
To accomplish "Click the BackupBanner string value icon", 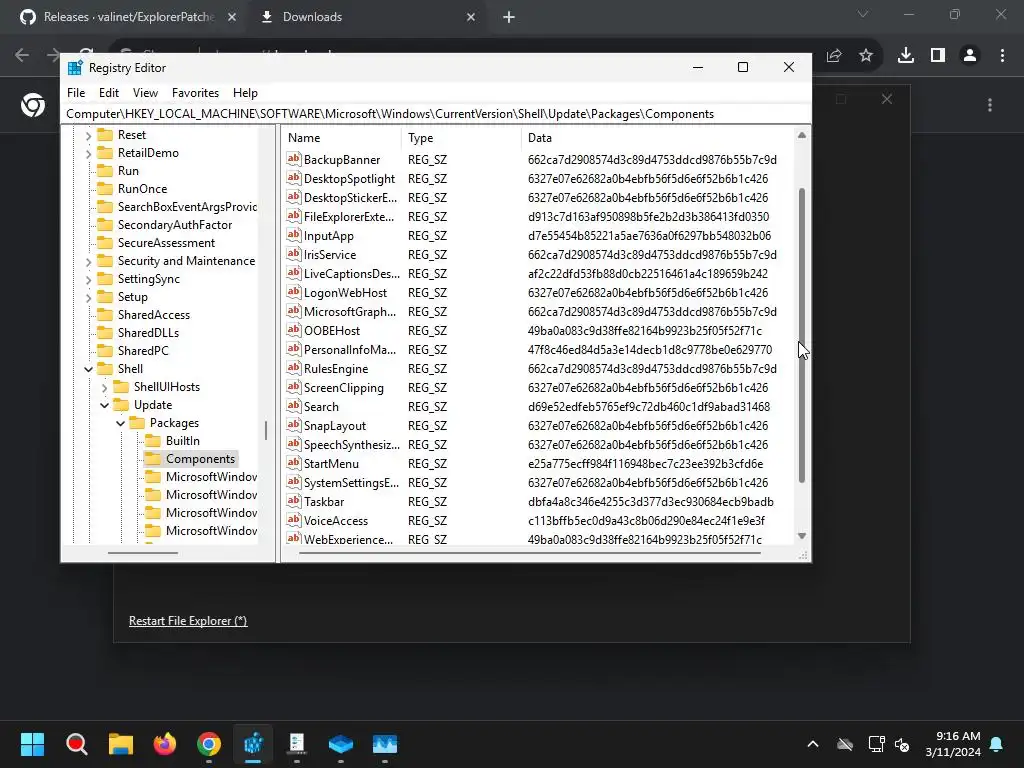I will tap(294, 159).
